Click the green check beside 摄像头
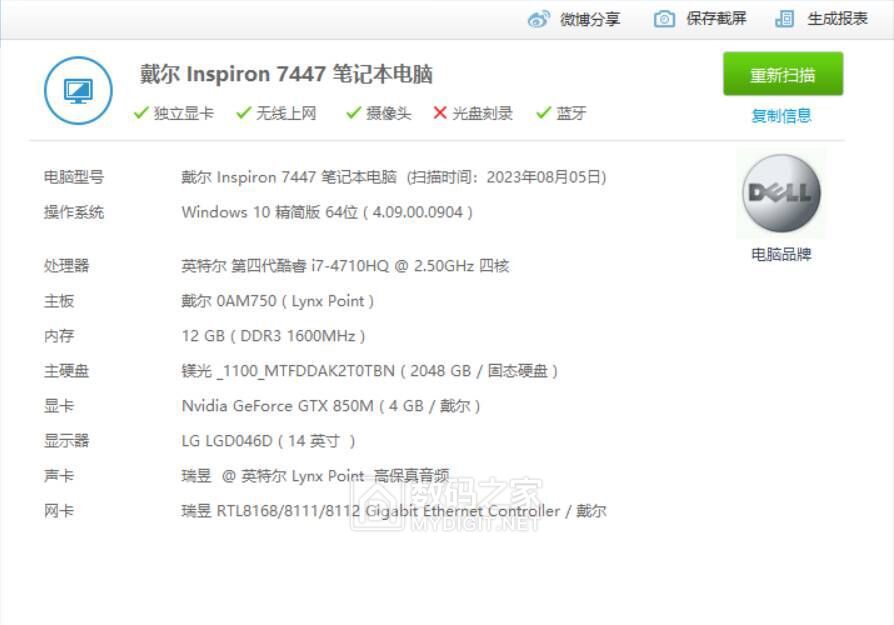 point(353,113)
